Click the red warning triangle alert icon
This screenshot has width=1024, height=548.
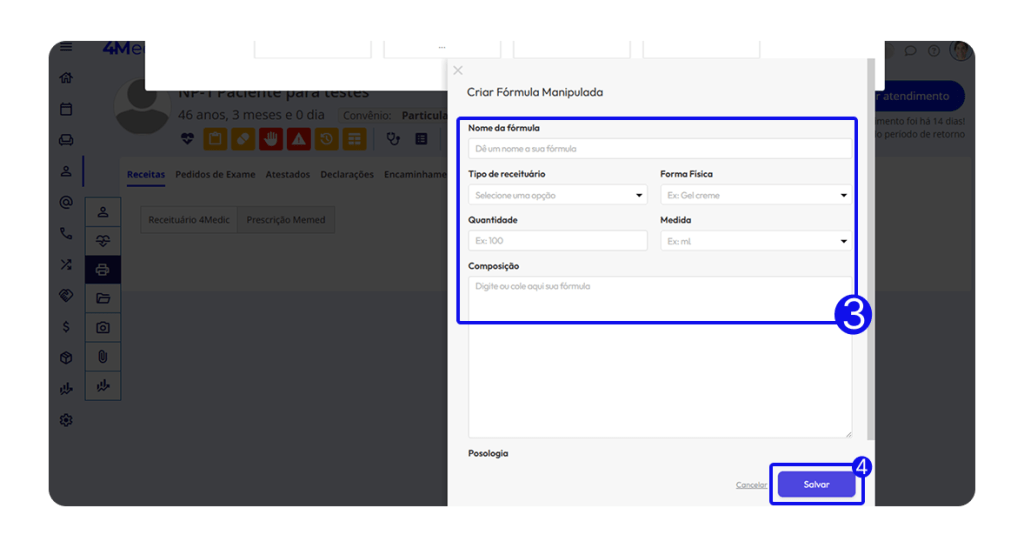coord(298,139)
